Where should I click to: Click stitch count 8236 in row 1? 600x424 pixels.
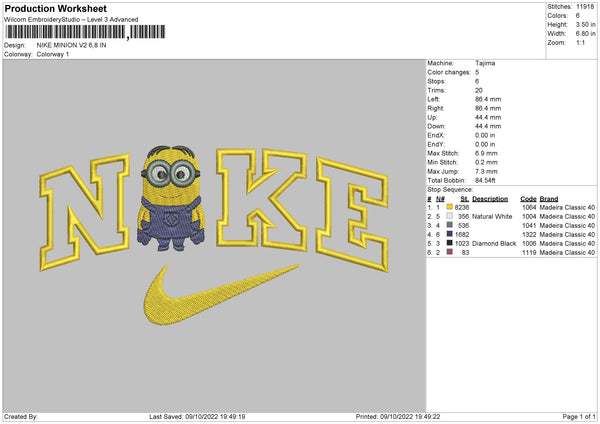462,207
